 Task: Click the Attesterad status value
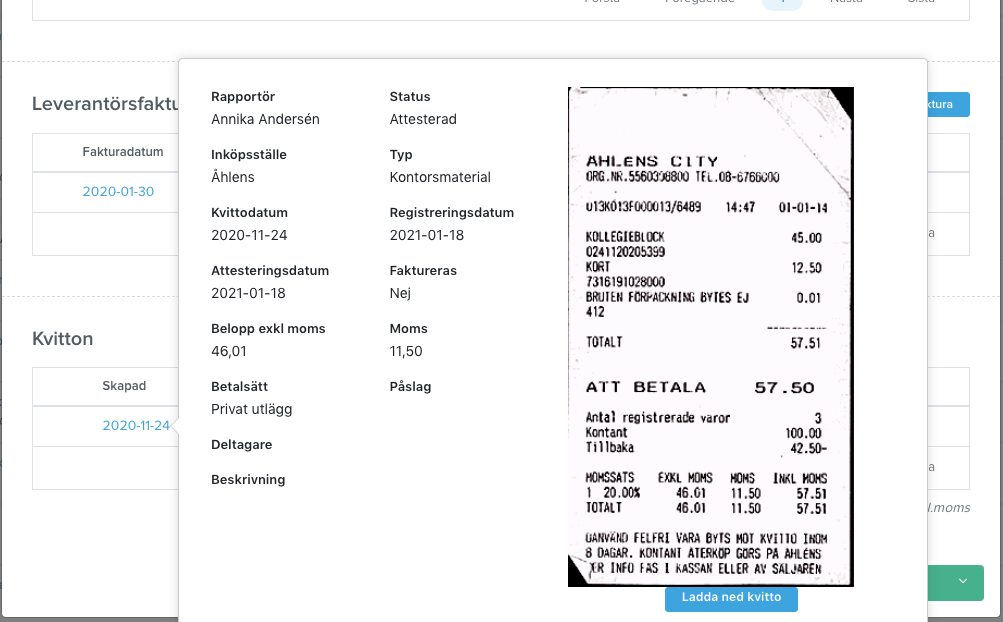tap(423, 120)
